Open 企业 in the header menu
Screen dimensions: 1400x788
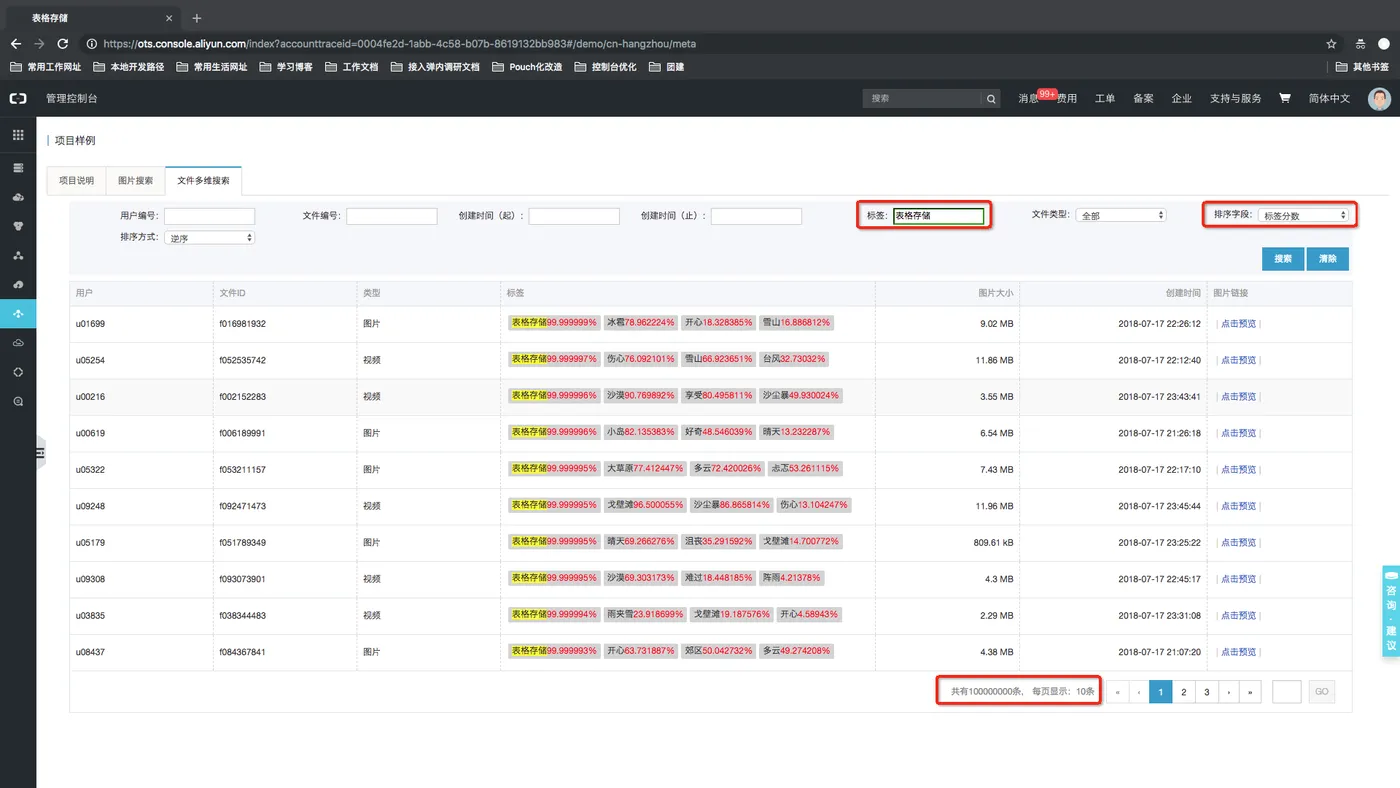[1181, 98]
